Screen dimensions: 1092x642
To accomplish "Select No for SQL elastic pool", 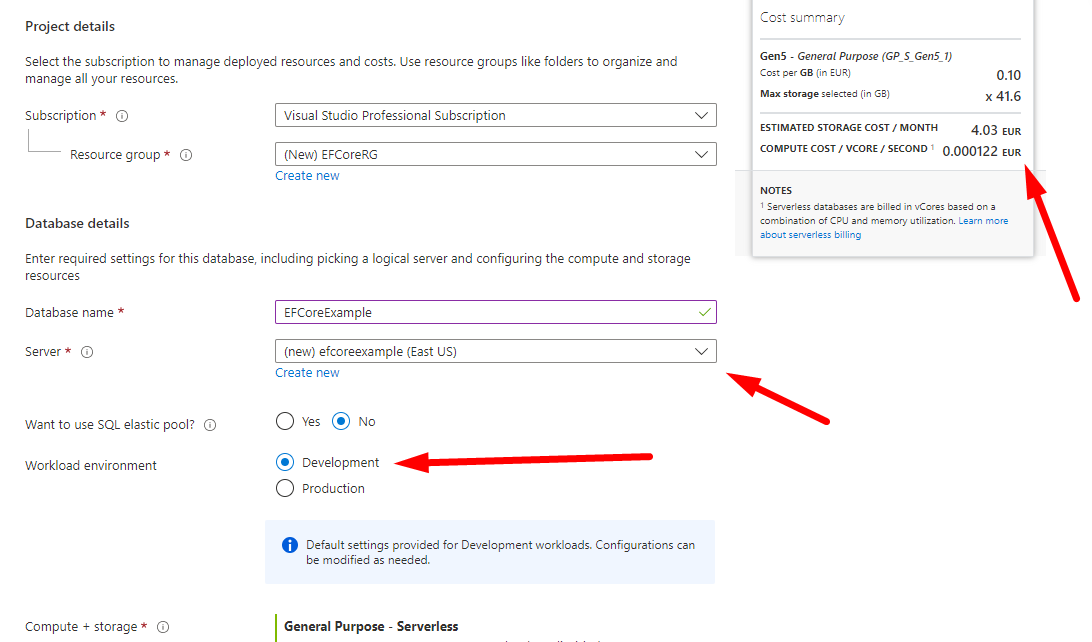I will 341,421.
